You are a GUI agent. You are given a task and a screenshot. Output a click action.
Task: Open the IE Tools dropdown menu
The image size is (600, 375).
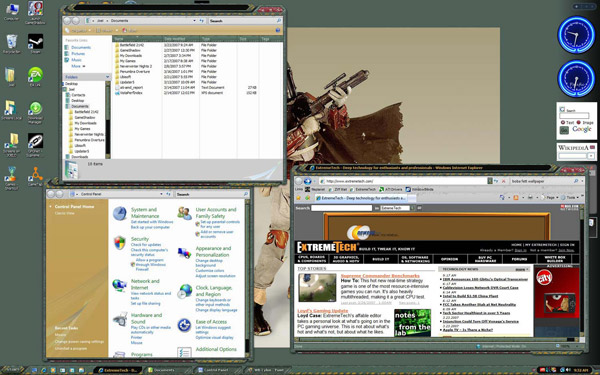click(x=570, y=197)
